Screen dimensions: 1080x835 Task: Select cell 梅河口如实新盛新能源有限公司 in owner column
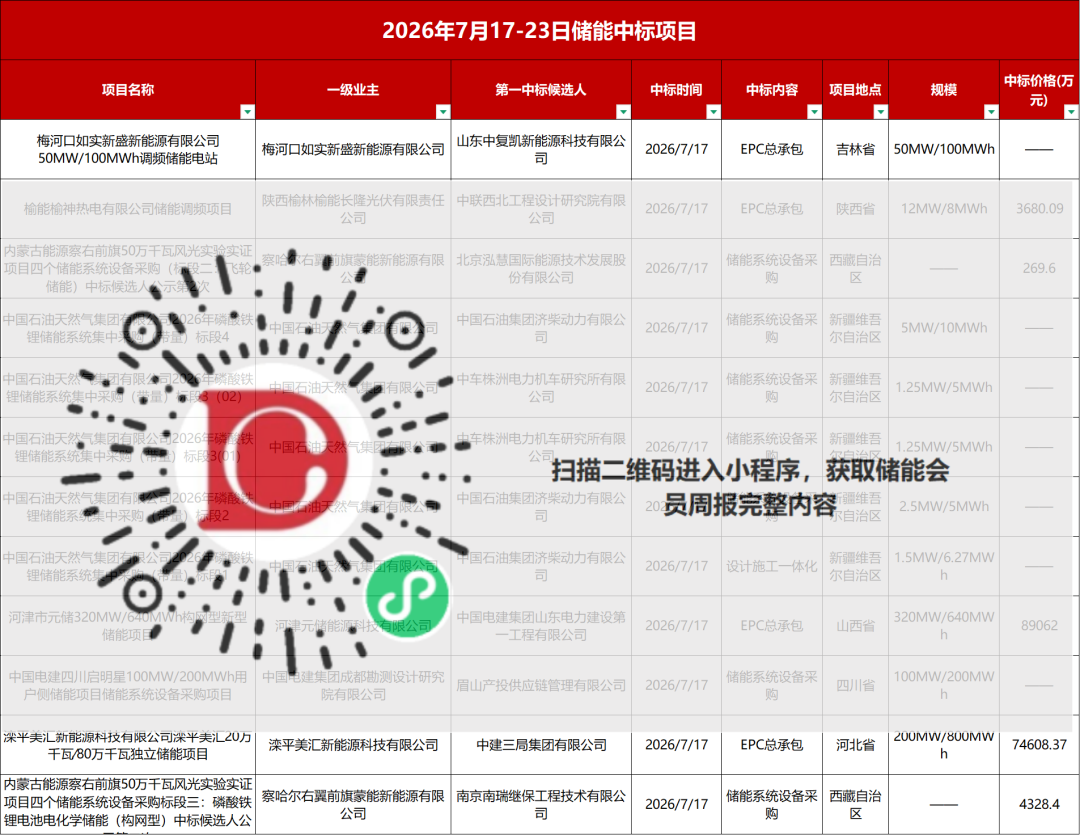point(353,150)
